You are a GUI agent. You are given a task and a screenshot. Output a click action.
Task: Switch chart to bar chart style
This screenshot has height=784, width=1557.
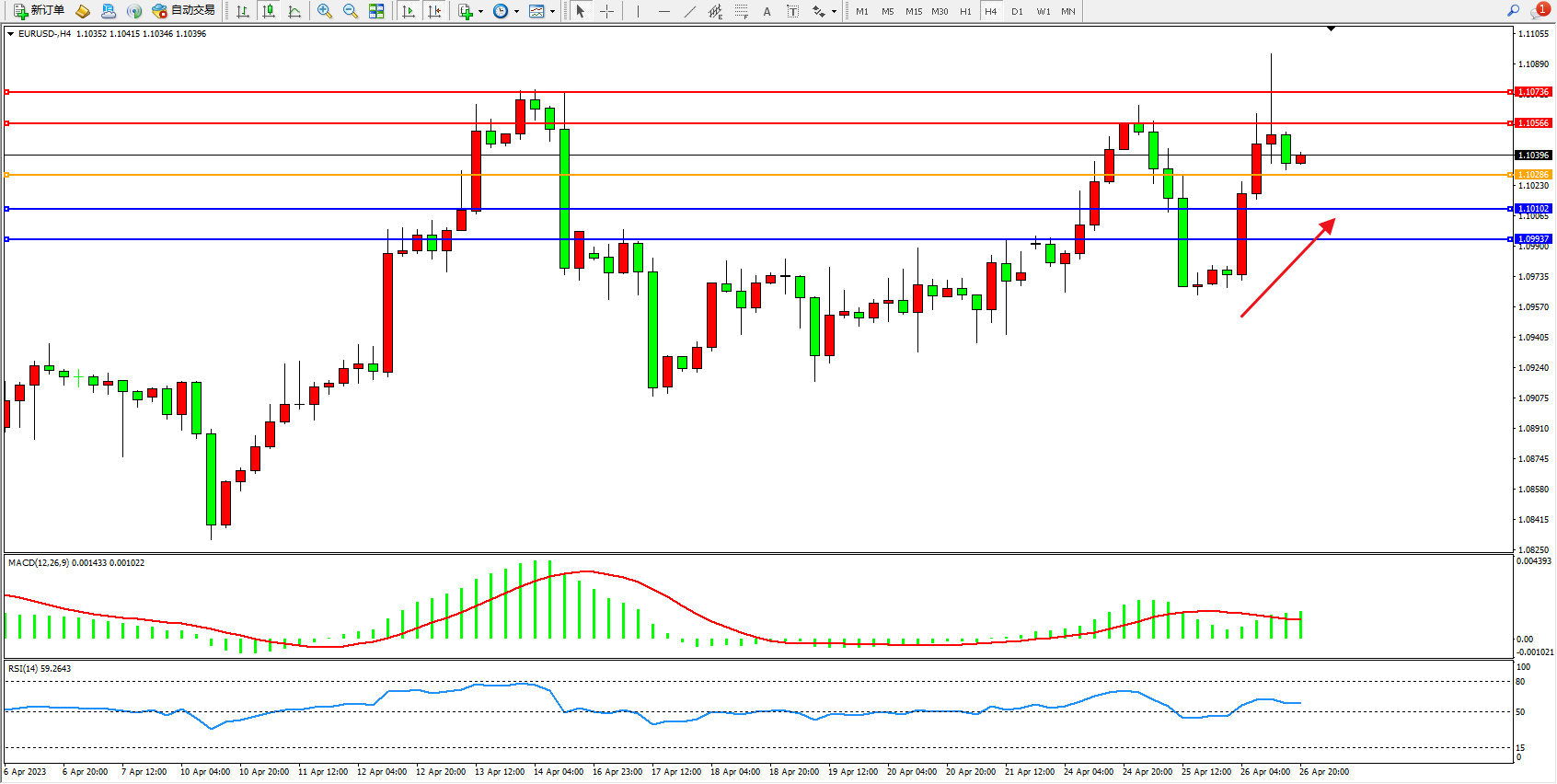click(x=243, y=11)
